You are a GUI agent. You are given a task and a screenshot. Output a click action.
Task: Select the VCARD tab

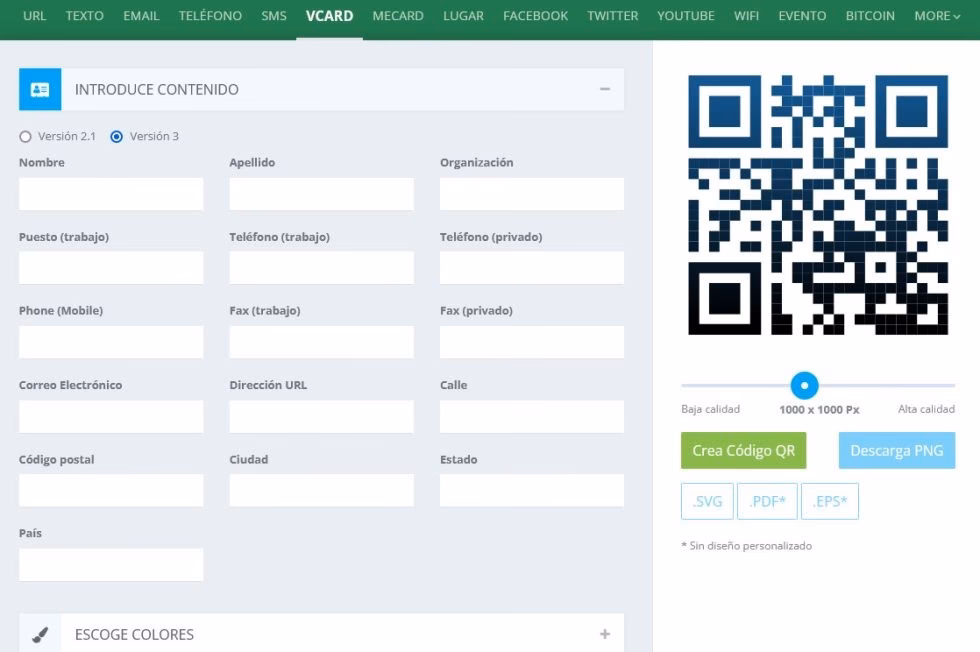click(329, 16)
